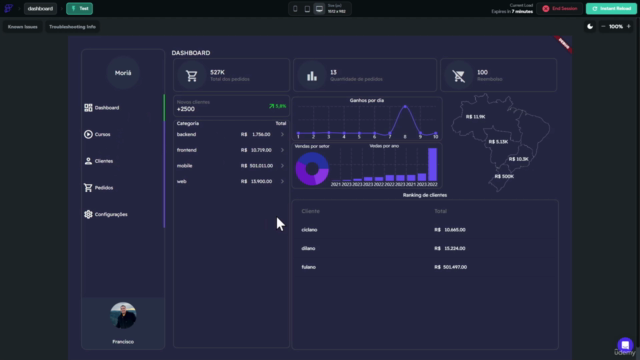Click the backend category label
This screenshot has height=360, width=640.
(x=186, y=134)
